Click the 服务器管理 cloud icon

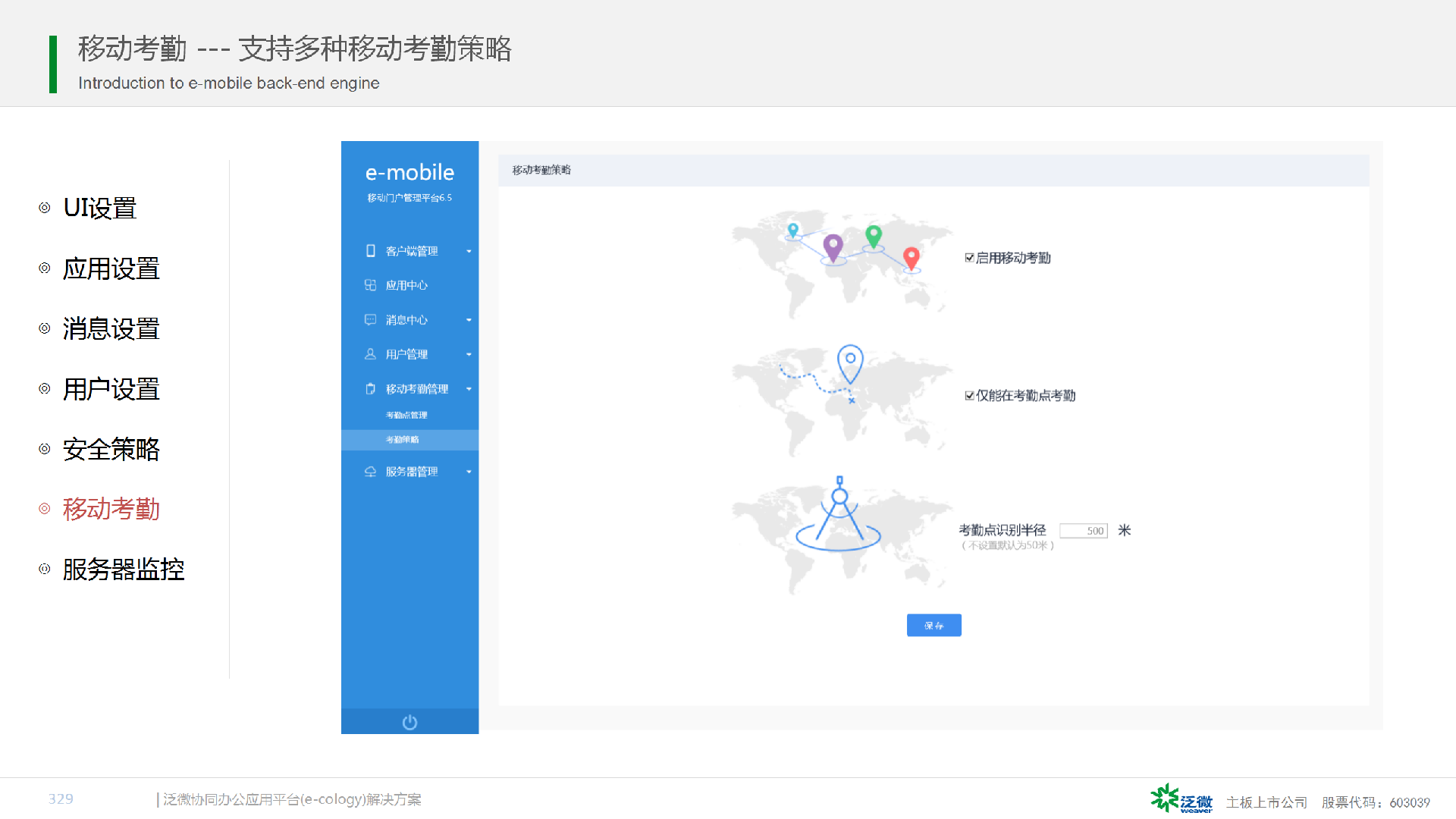370,472
